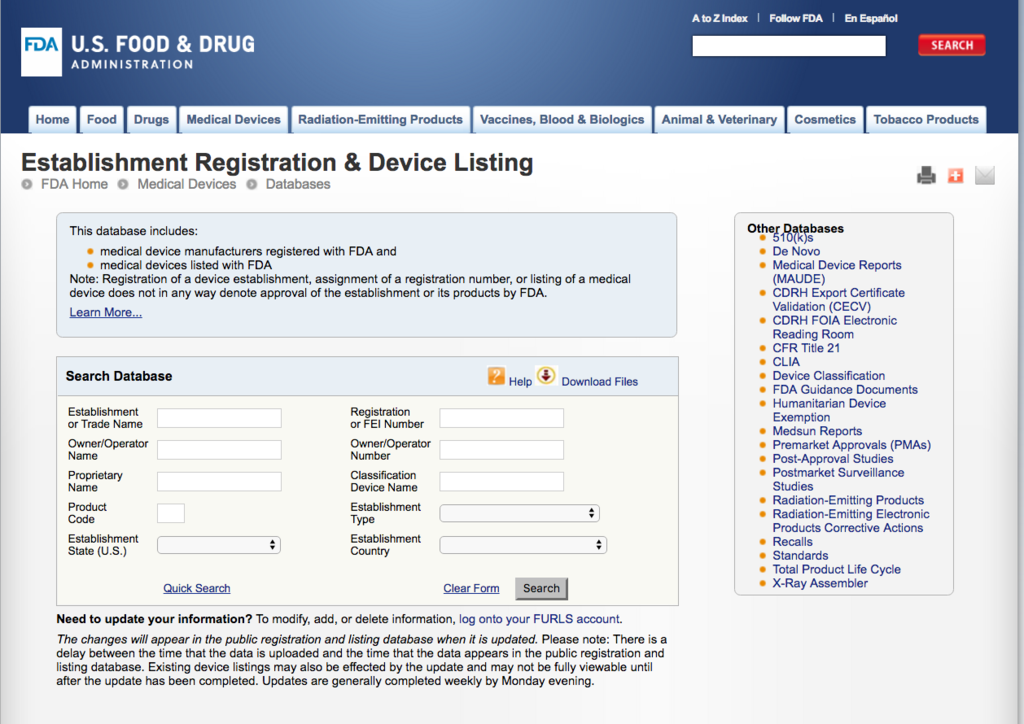This screenshot has height=724, width=1024.
Task: Open the Premarket Approvals (PMAs) link
Action: coord(852,445)
